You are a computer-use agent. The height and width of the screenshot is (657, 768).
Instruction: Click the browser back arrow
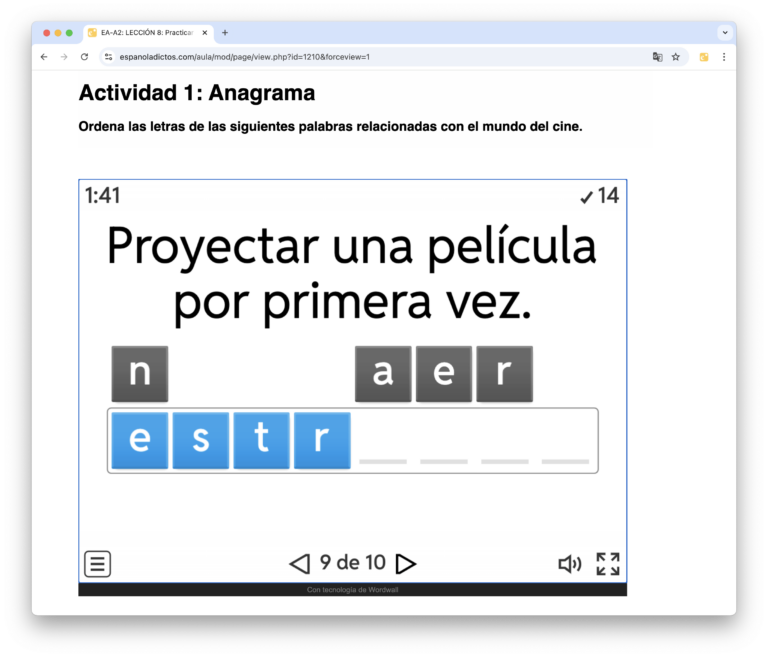point(44,57)
